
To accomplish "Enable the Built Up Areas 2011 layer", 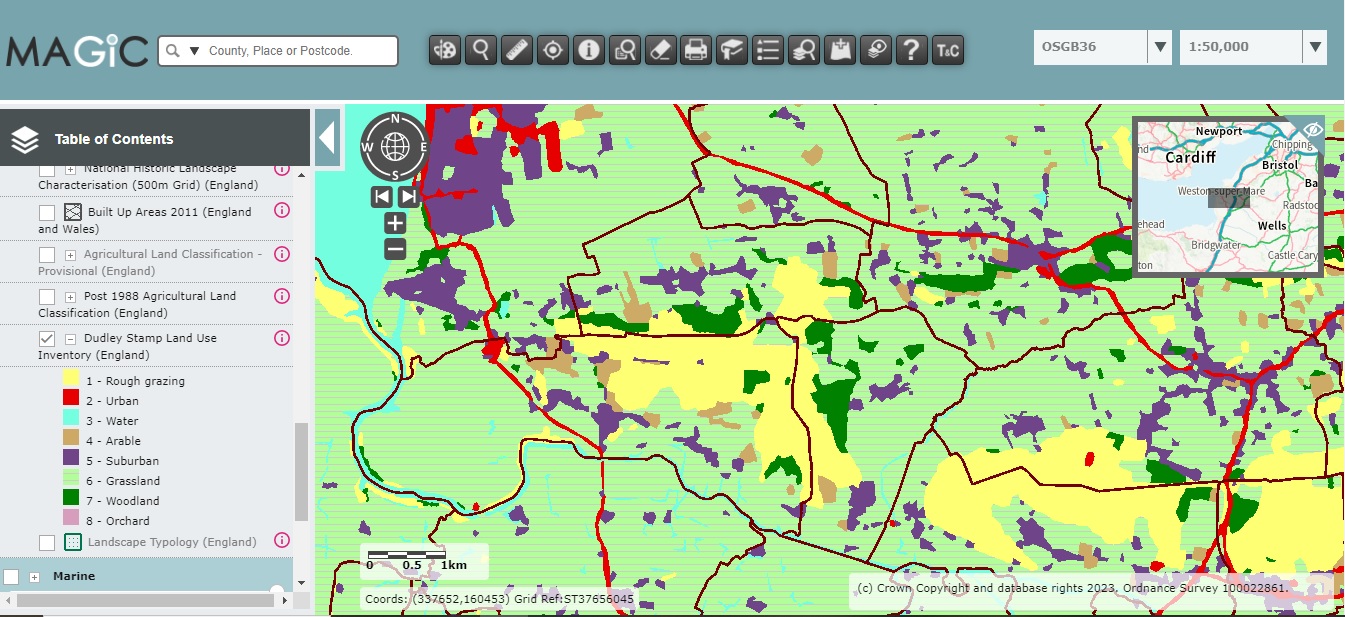I will pyautogui.click(x=47, y=213).
